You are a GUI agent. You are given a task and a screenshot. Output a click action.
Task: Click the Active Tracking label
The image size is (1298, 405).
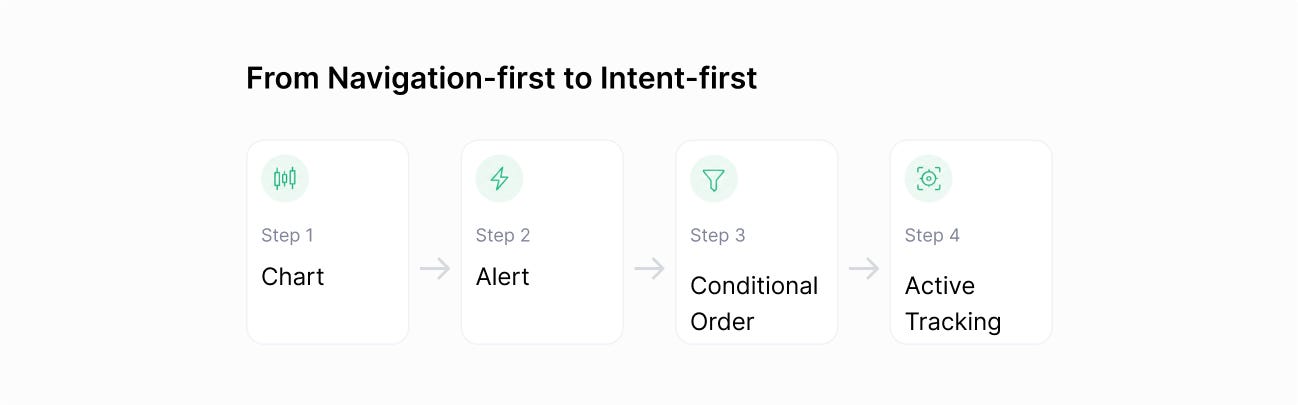click(x=953, y=304)
